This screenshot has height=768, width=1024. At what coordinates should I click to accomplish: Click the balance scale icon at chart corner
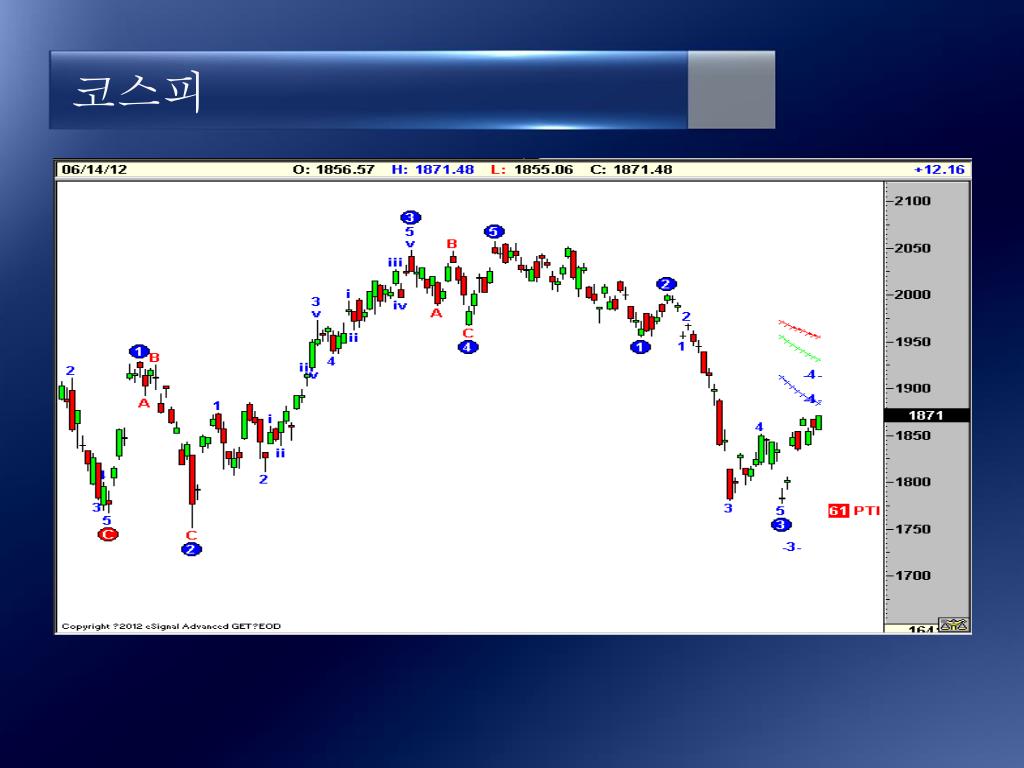pos(953,625)
